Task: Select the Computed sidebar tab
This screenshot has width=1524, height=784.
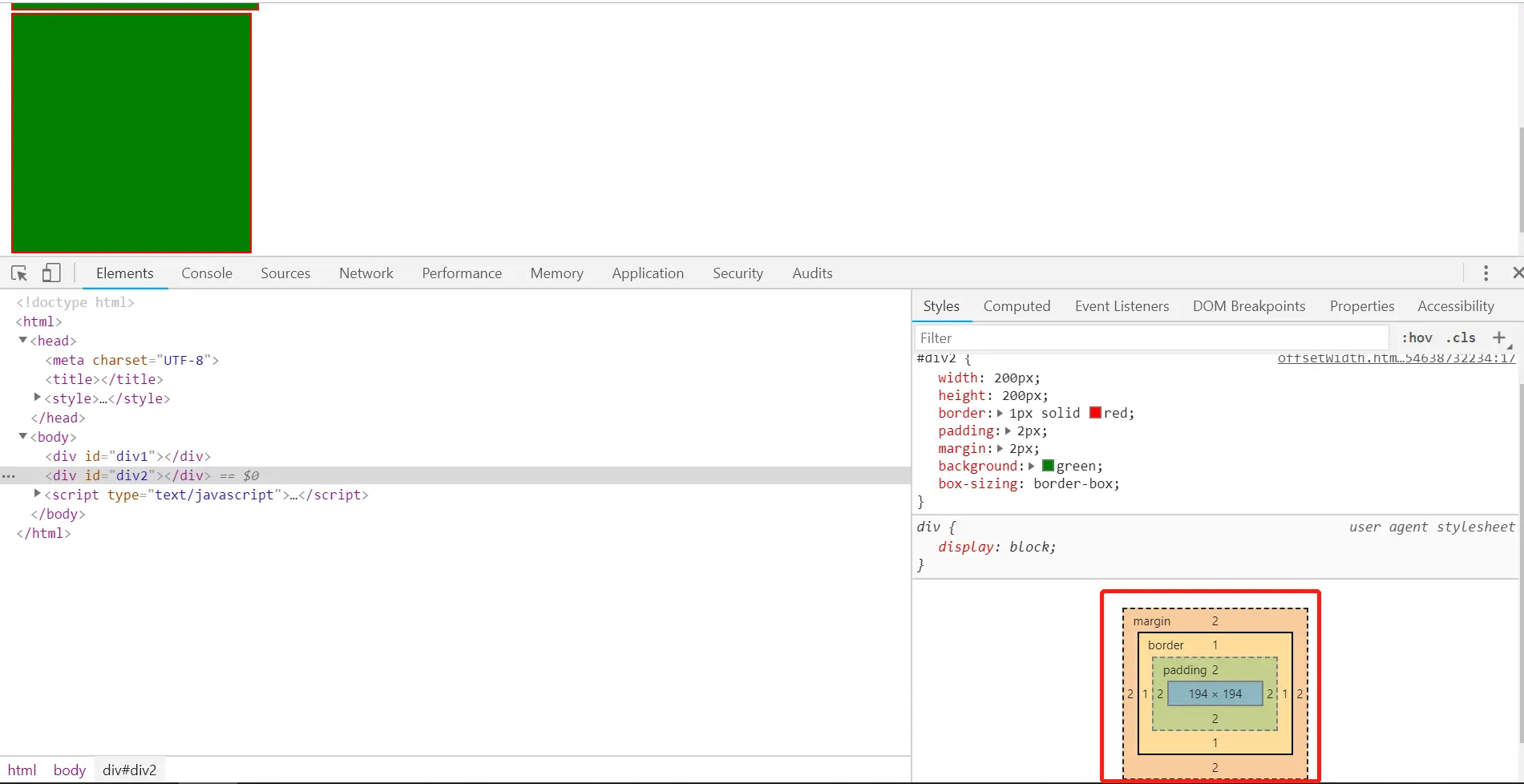Action: point(1017,306)
